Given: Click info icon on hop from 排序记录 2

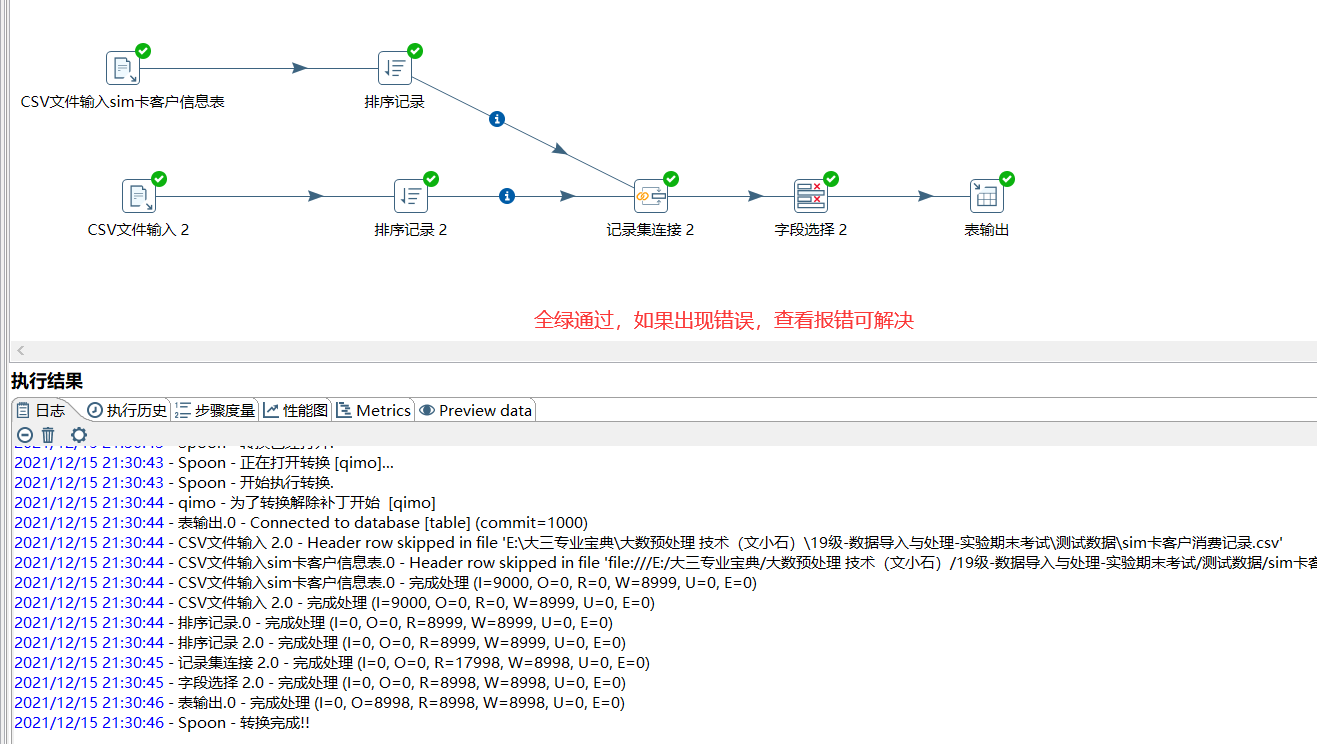Looking at the screenshot, I should tap(507, 196).
